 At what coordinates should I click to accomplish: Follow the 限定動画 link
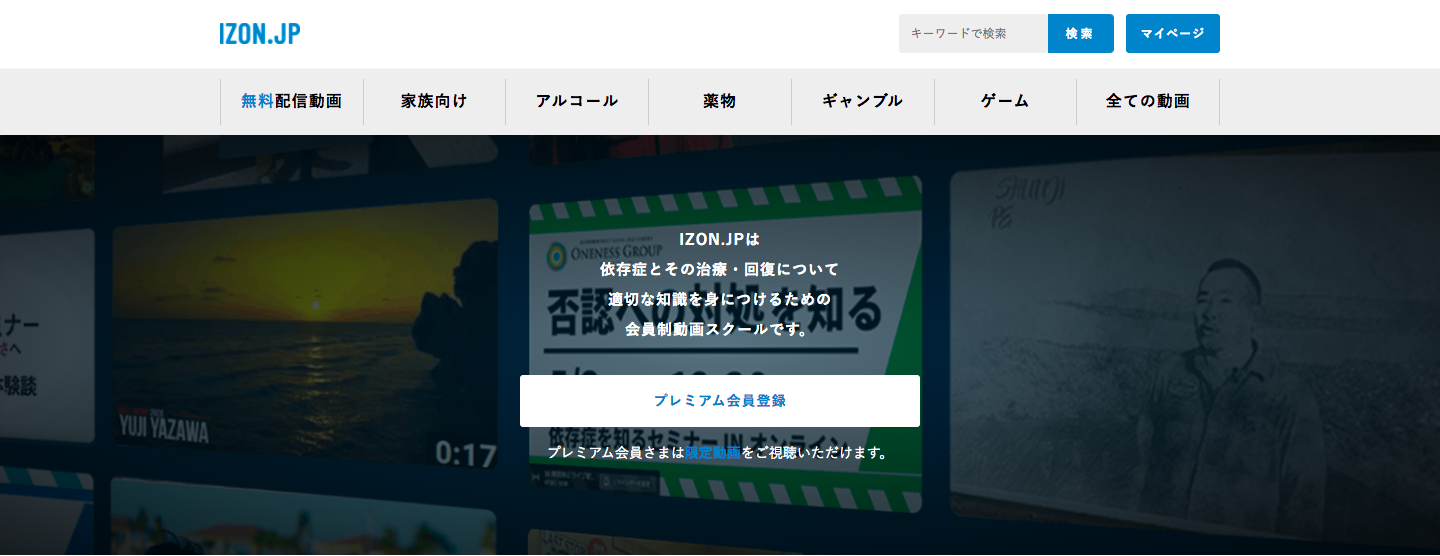coord(713,453)
